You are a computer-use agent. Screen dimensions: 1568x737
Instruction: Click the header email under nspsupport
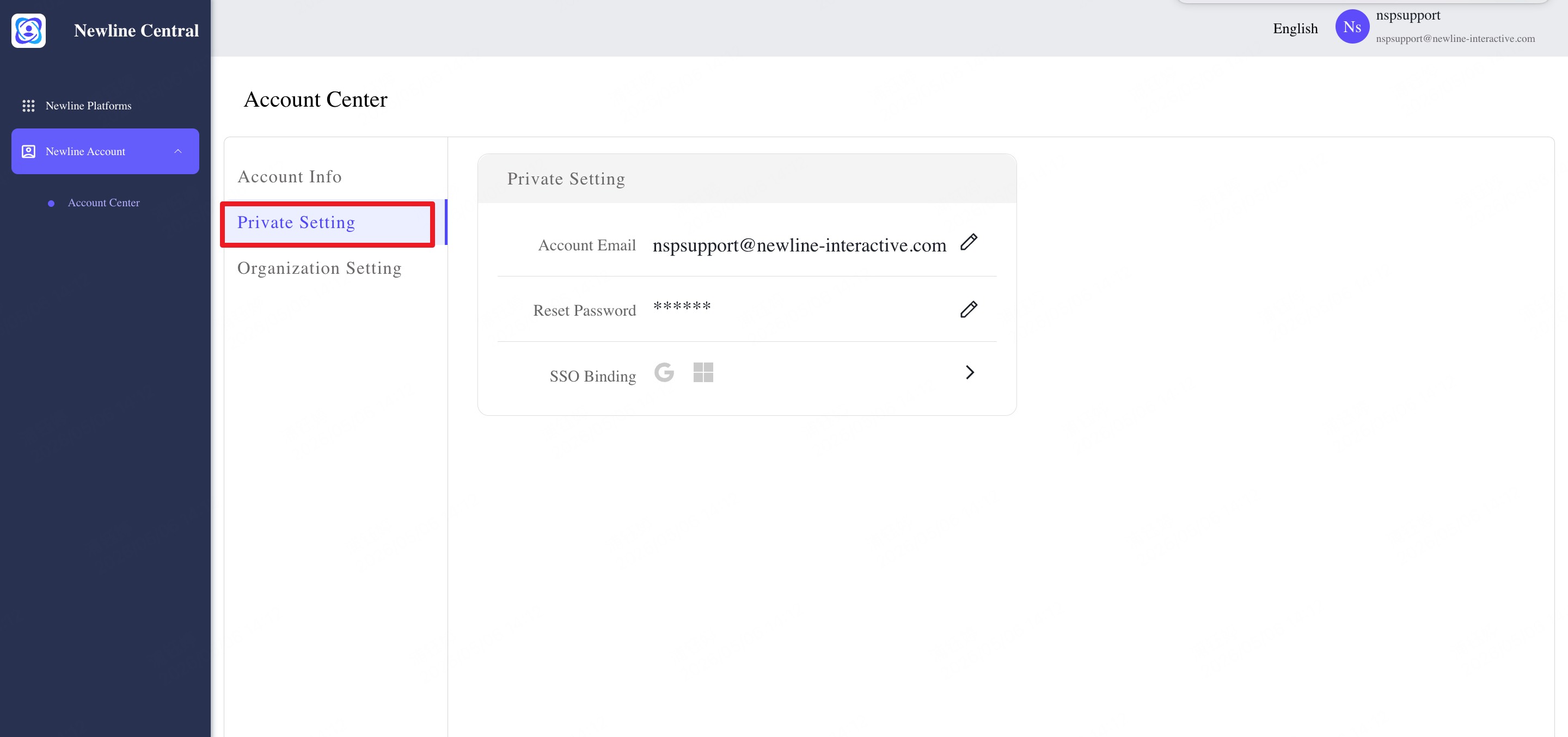coord(1455,38)
